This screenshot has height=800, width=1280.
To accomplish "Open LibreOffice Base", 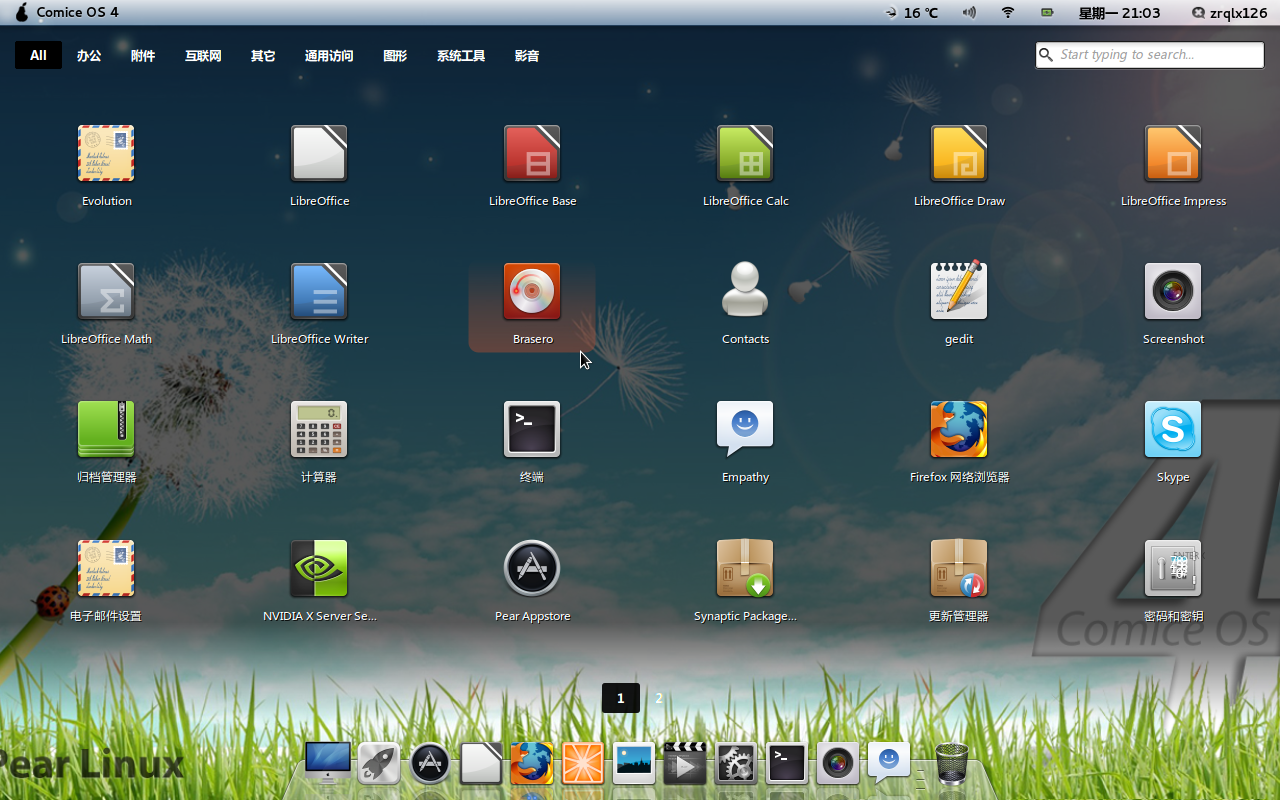I will point(532,153).
